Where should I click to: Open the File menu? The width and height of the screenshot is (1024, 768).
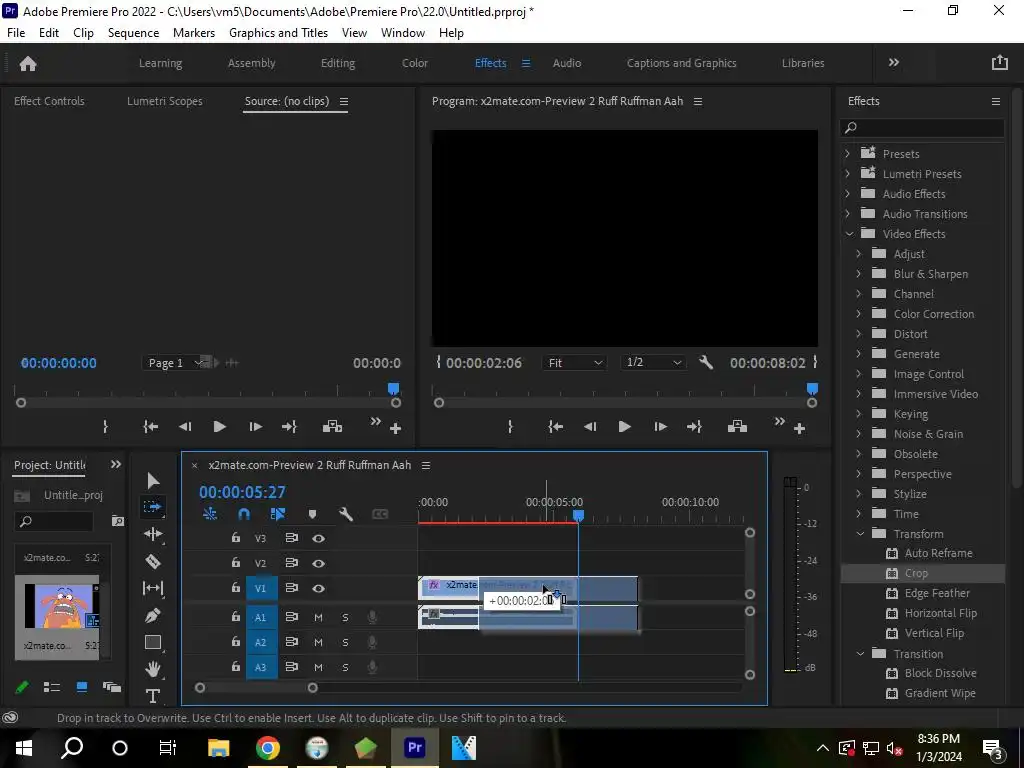[x=16, y=33]
